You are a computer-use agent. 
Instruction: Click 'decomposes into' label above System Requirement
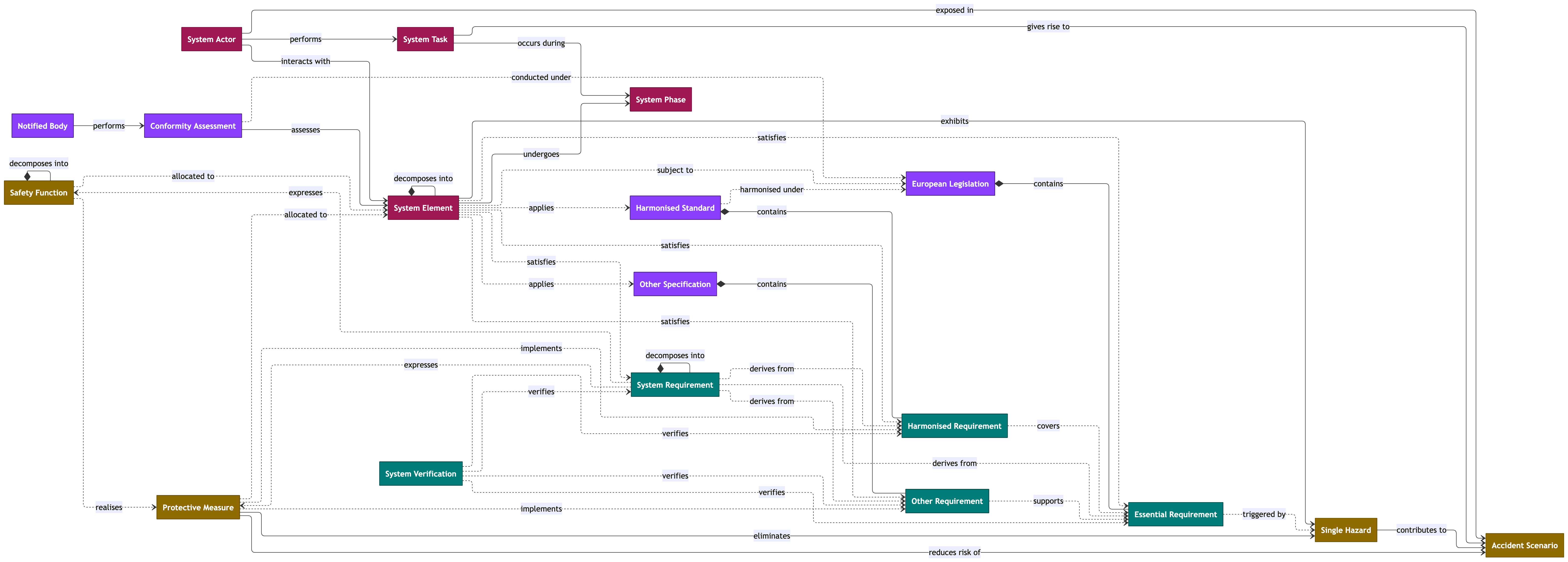(x=675, y=355)
